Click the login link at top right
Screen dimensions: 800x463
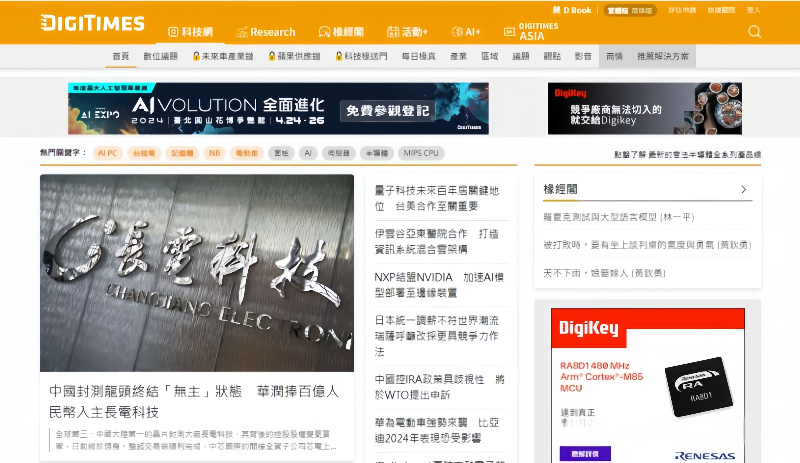pos(753,10)
